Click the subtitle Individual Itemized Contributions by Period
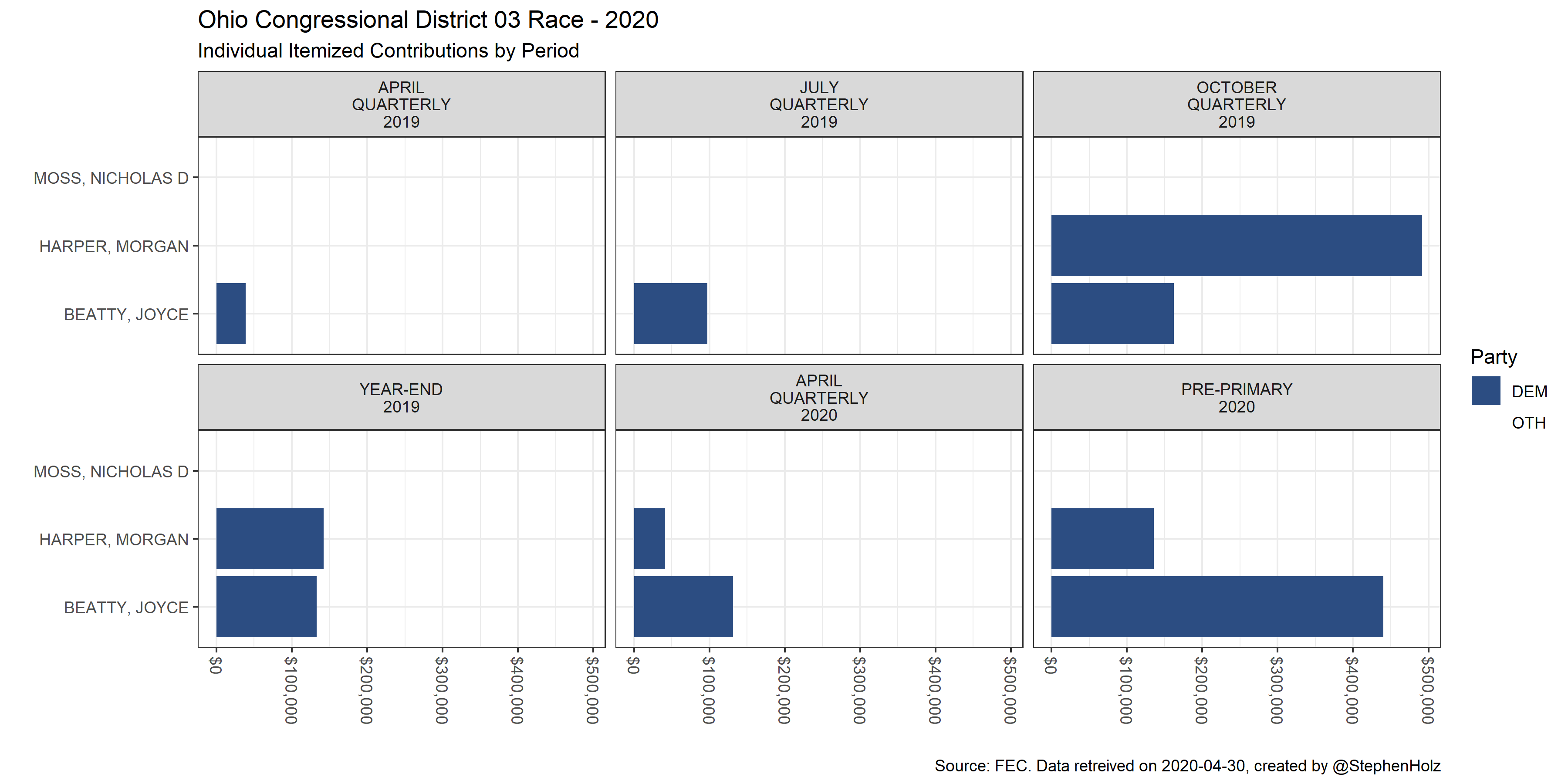1568x784 pixels. pyautogui.click(x=389, y=51)
